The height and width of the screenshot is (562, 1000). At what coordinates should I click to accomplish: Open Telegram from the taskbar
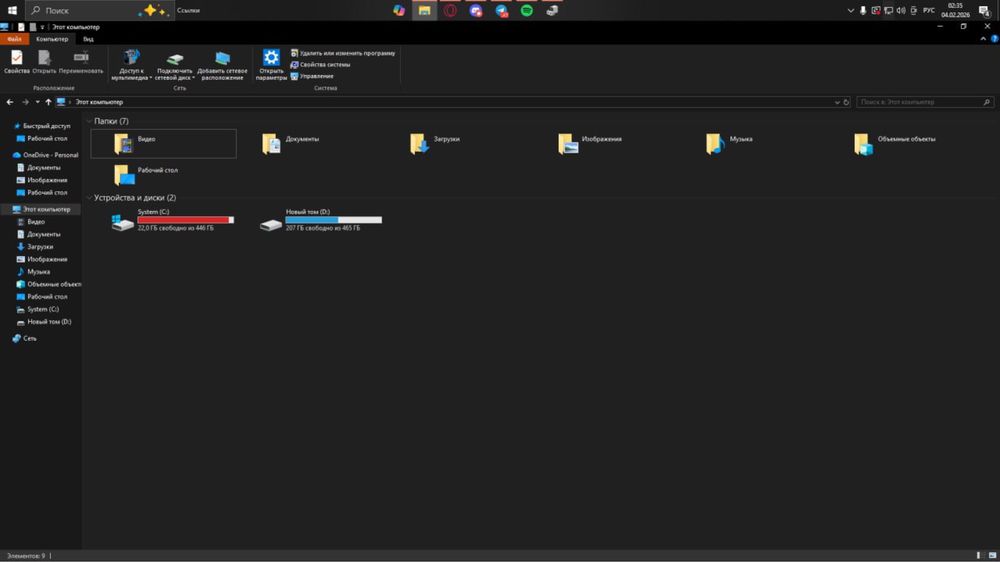(501, 10)
